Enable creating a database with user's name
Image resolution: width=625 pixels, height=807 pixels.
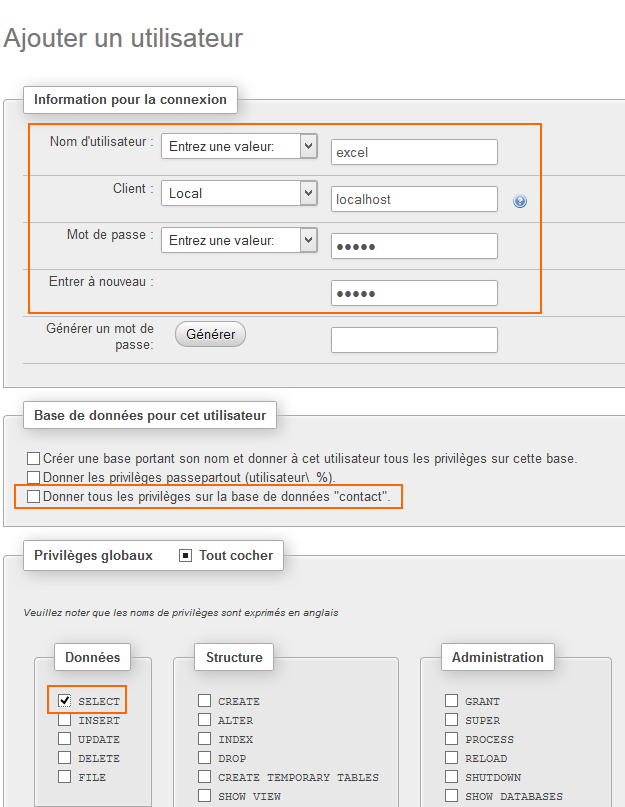click(x=34, y=459)
